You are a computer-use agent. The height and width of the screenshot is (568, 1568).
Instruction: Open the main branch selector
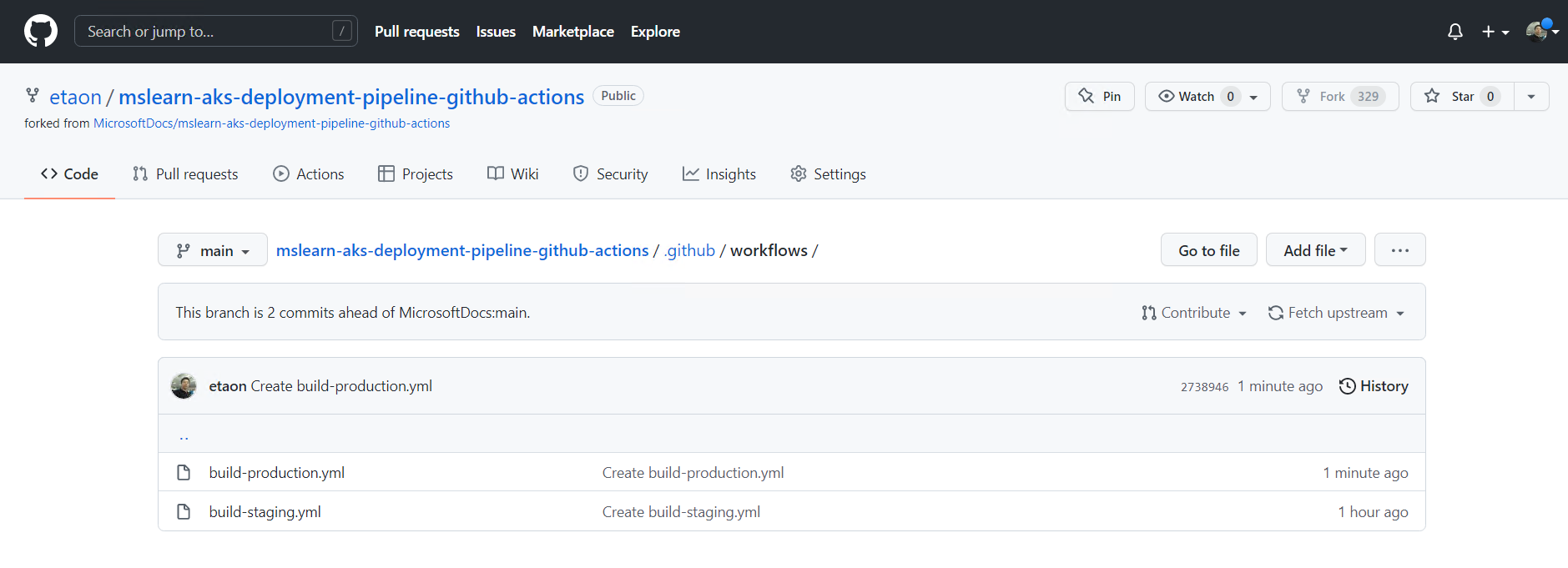[213, 250]
